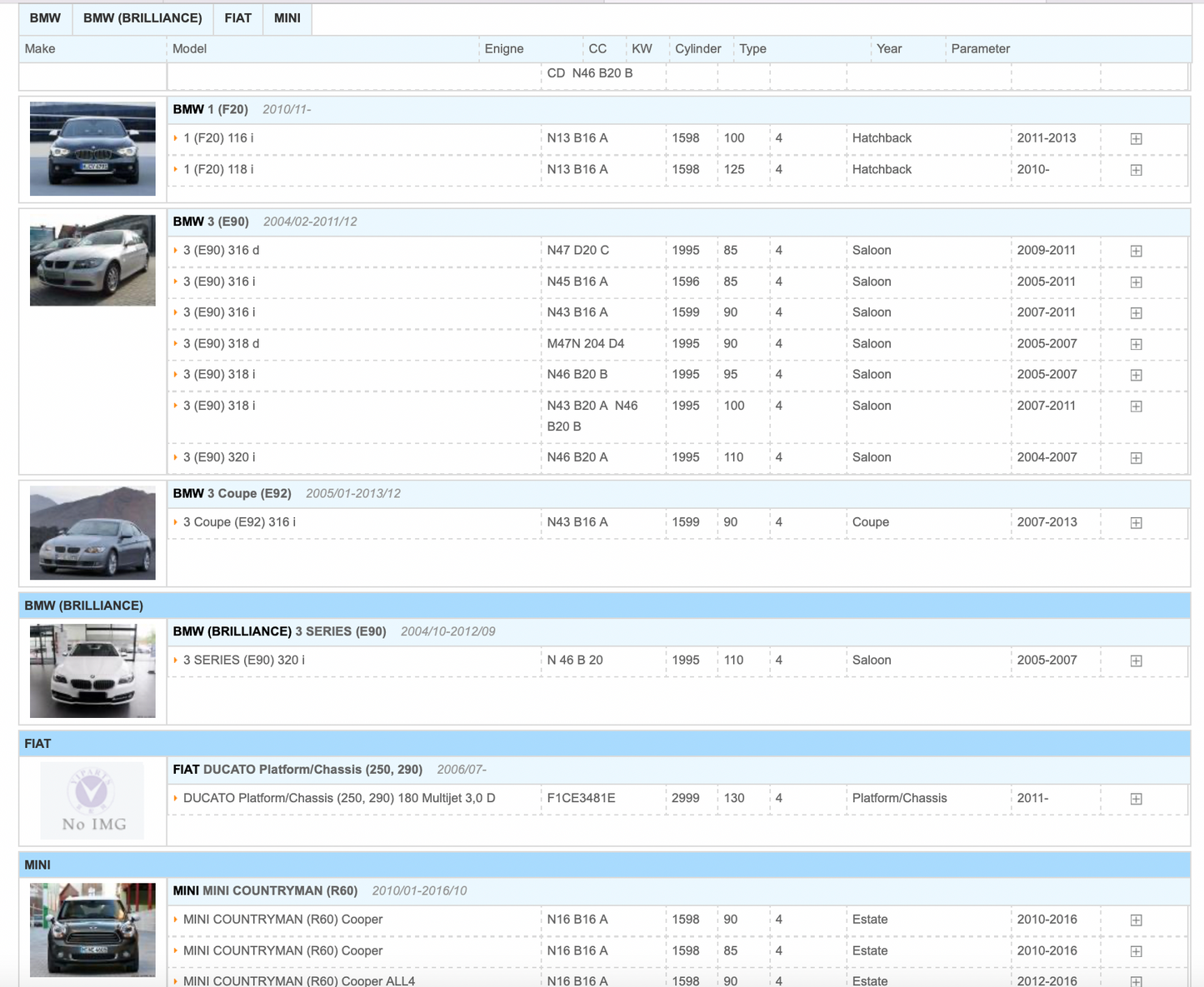Click the BMW Brilliance 3 Series thumbnail
Viewport: 1204px width, 987px height.
point(92,671)
